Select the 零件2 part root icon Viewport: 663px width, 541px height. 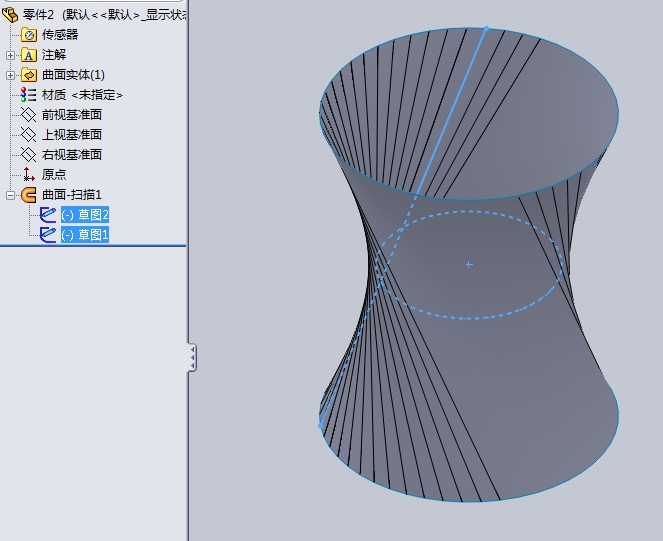(10, 15)
